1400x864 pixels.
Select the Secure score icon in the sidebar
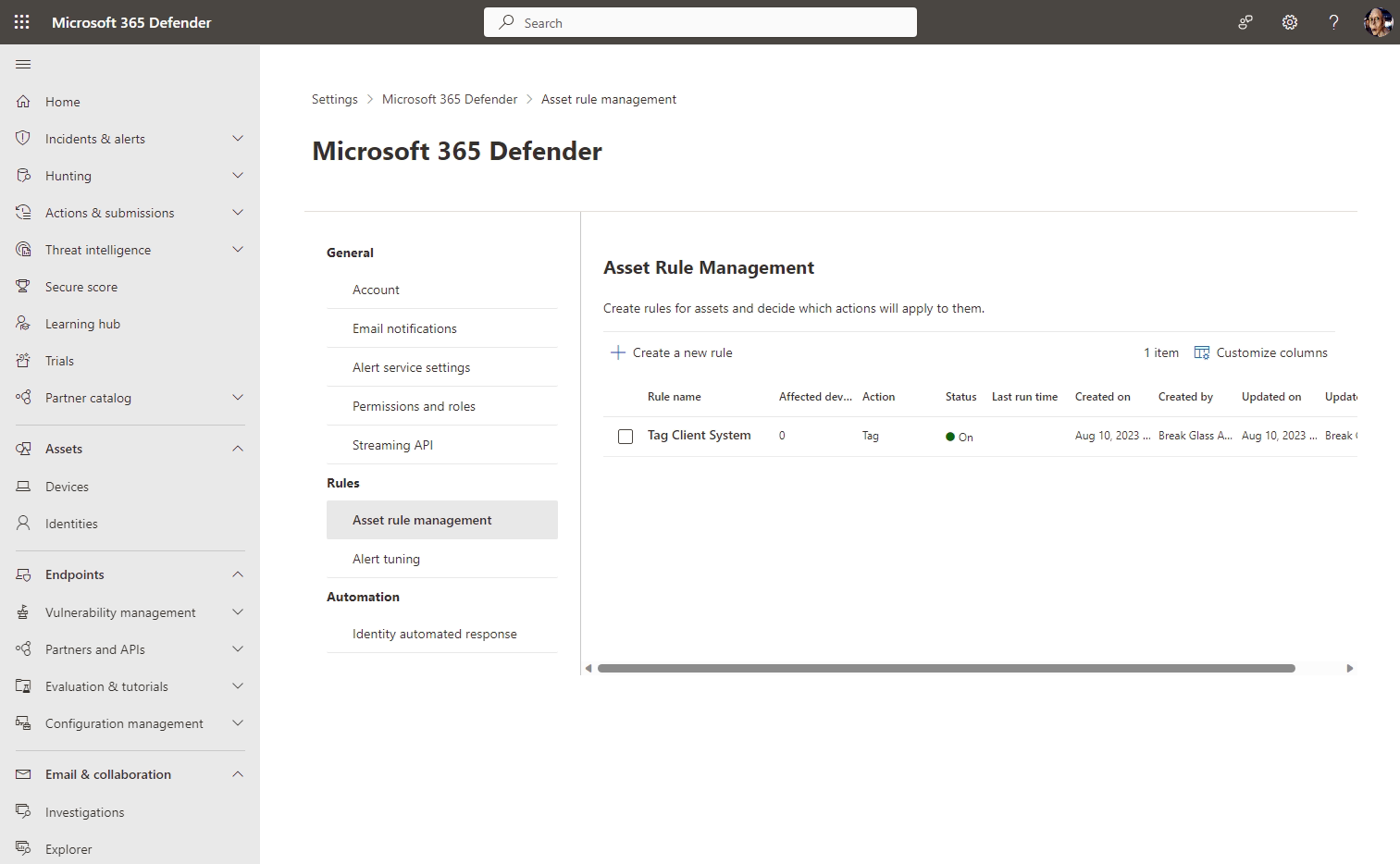[x=22, y=286]
